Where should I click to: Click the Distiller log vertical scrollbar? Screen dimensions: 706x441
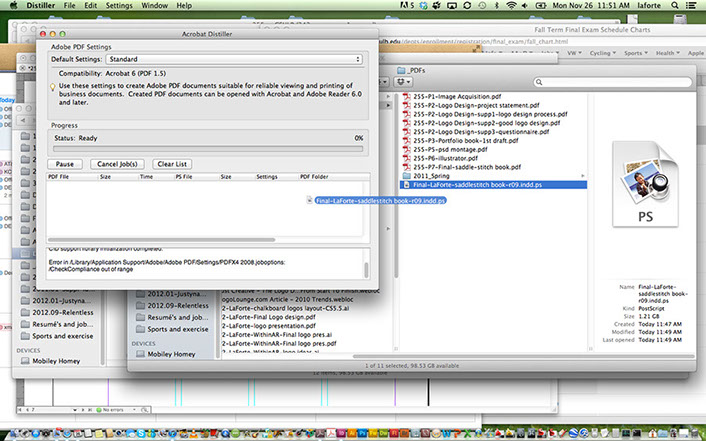(366, 270)
